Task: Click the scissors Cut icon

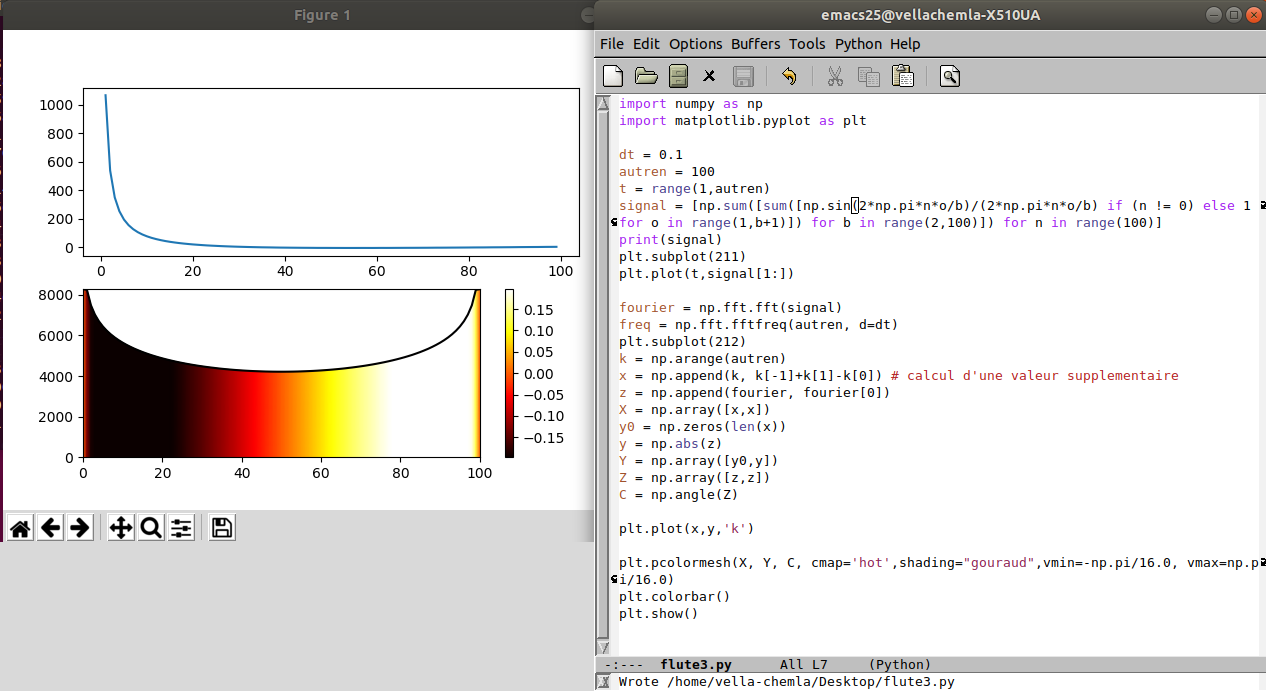Action: coord(835,76)
